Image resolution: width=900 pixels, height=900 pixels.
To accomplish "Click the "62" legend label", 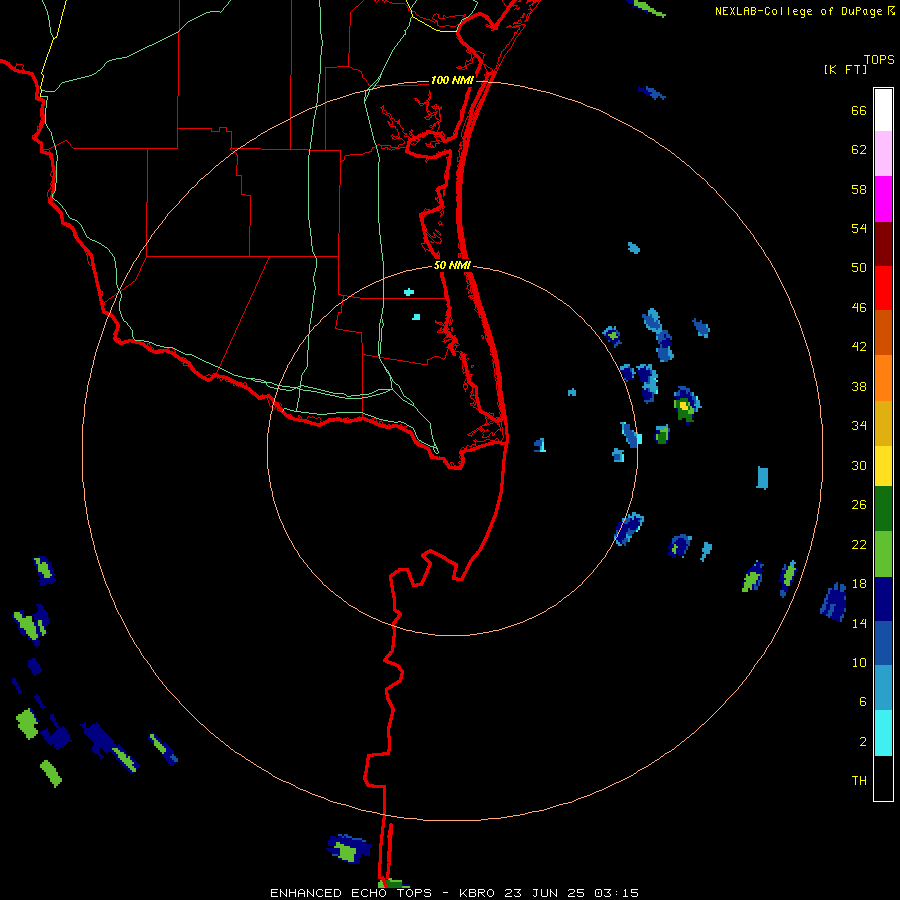I will (x=859, y=149).
